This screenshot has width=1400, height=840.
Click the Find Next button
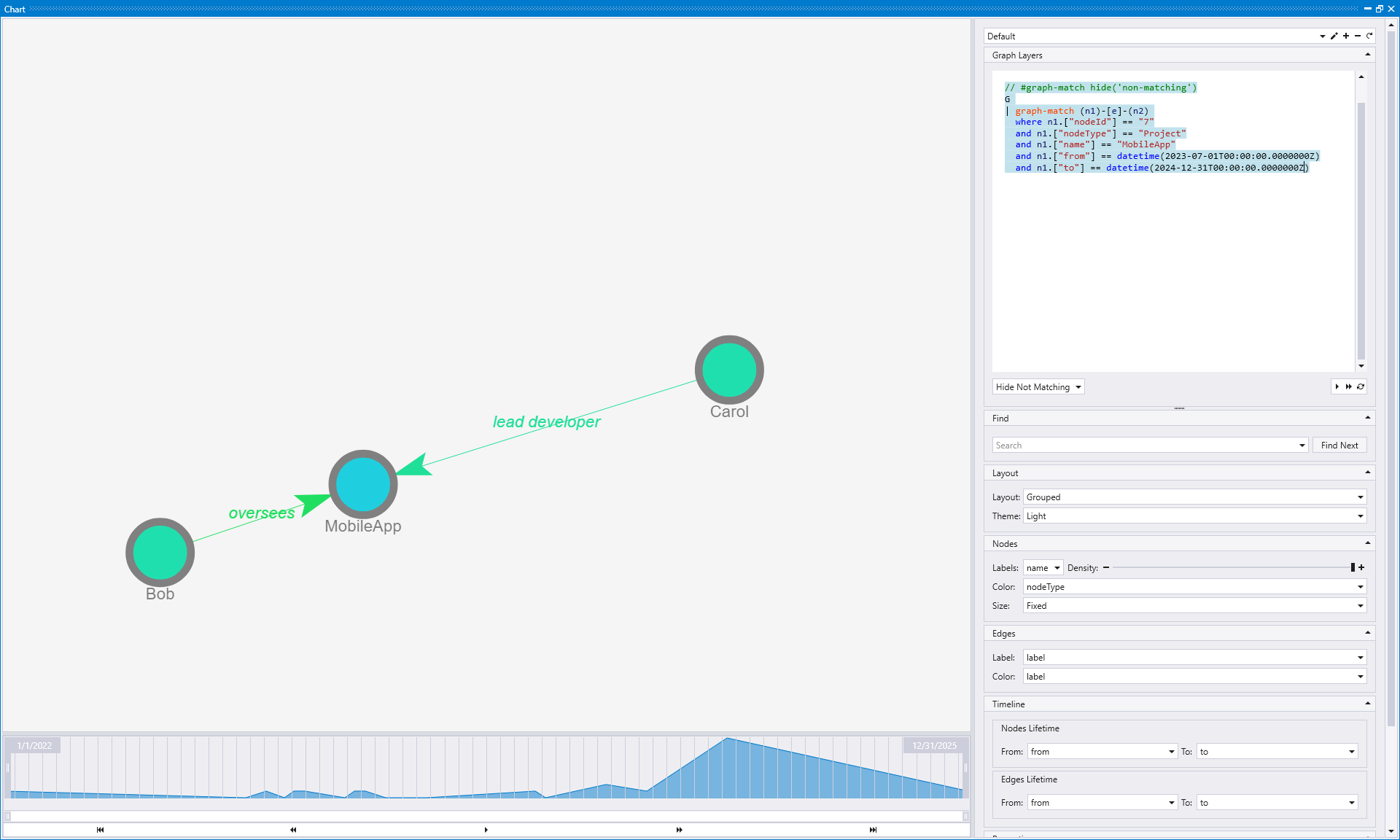tap(1339, 446)
